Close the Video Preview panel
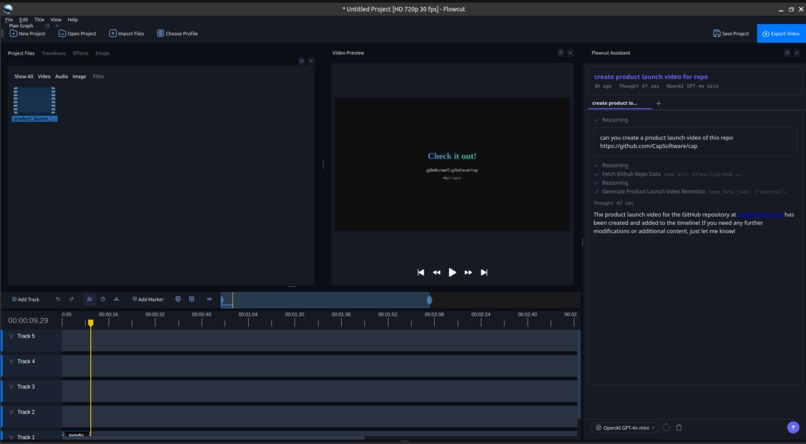Image resolution: width=806 pixels, height=444 pixels. [570, 53]
